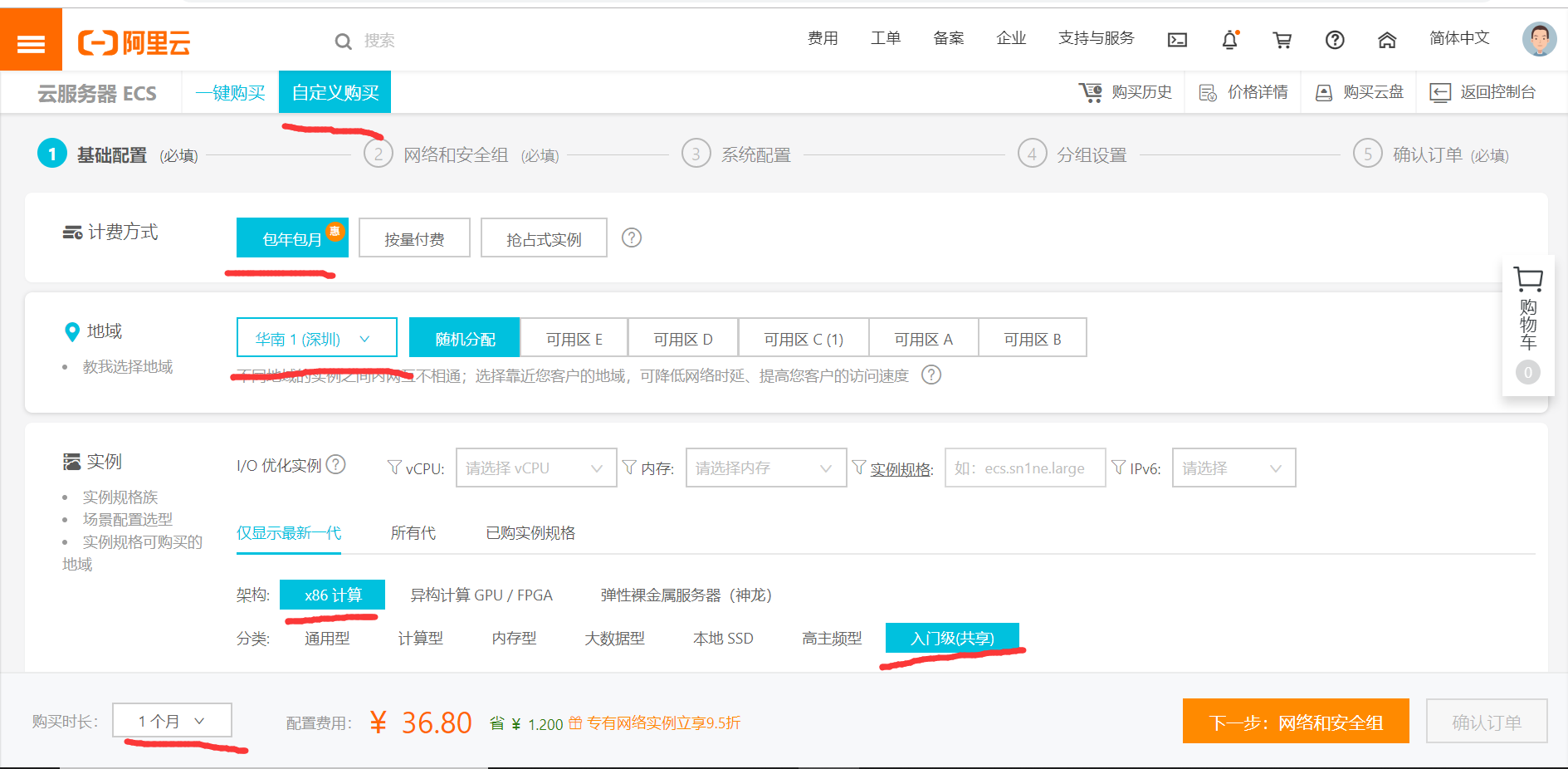The height and width of the screenshot is (769, 1568).
Task: Click the 购买历史 cart icon
Action: click(1091, 92)
